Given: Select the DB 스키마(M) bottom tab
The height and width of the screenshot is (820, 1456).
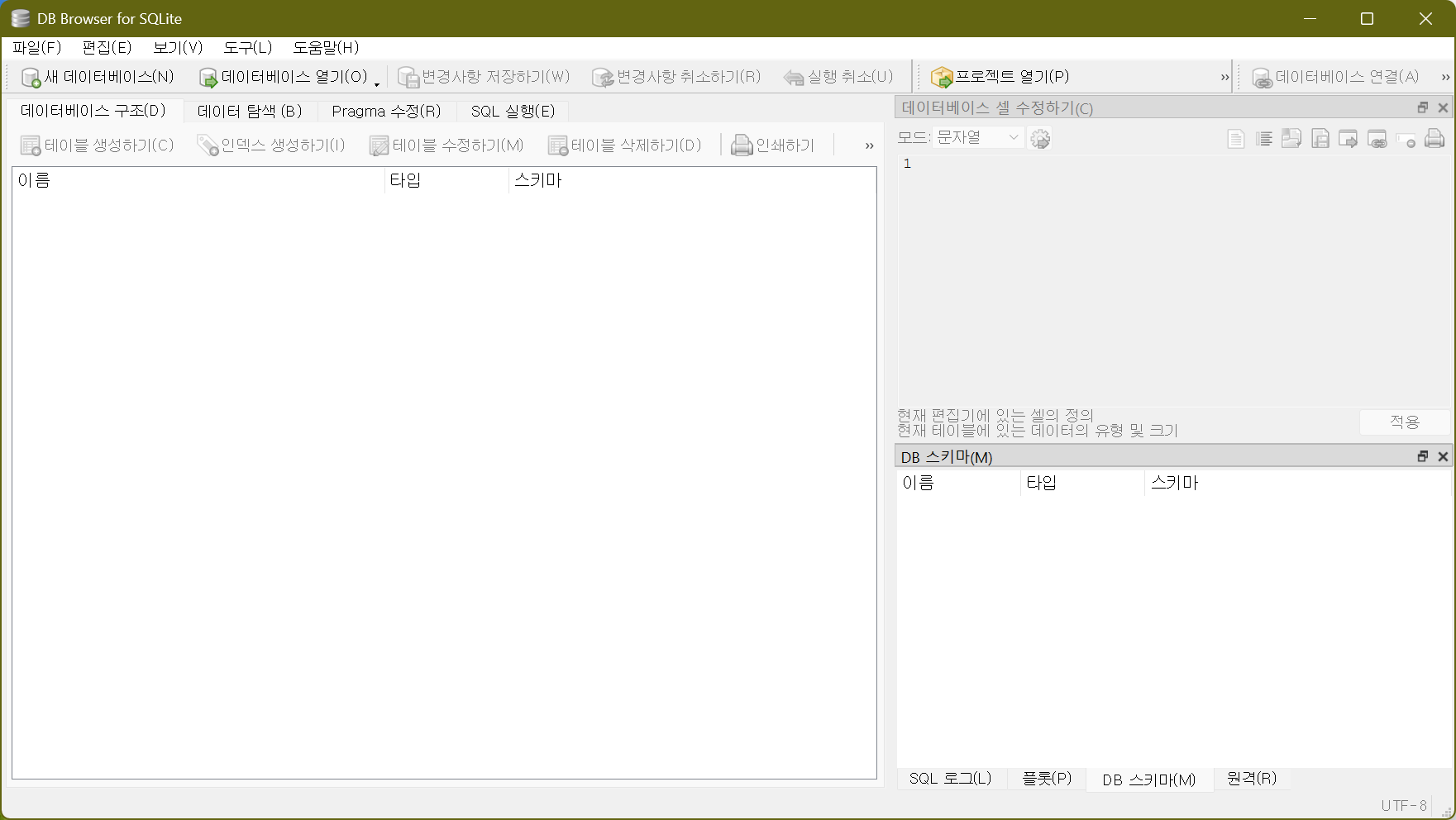Looking at the screenshot, I should tap(1149, 779).
